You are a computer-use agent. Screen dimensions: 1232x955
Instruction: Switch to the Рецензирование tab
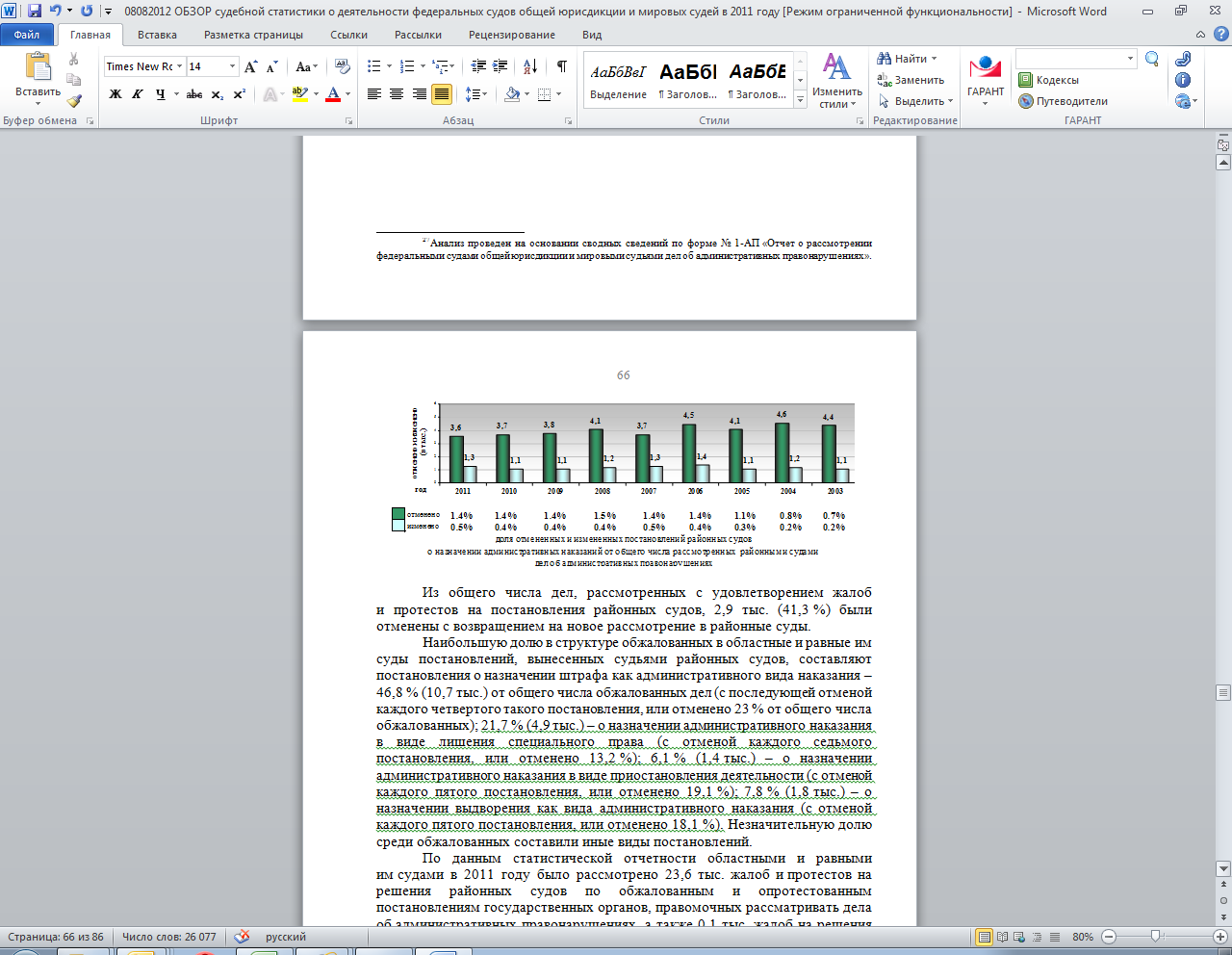[x=511, y=35]
